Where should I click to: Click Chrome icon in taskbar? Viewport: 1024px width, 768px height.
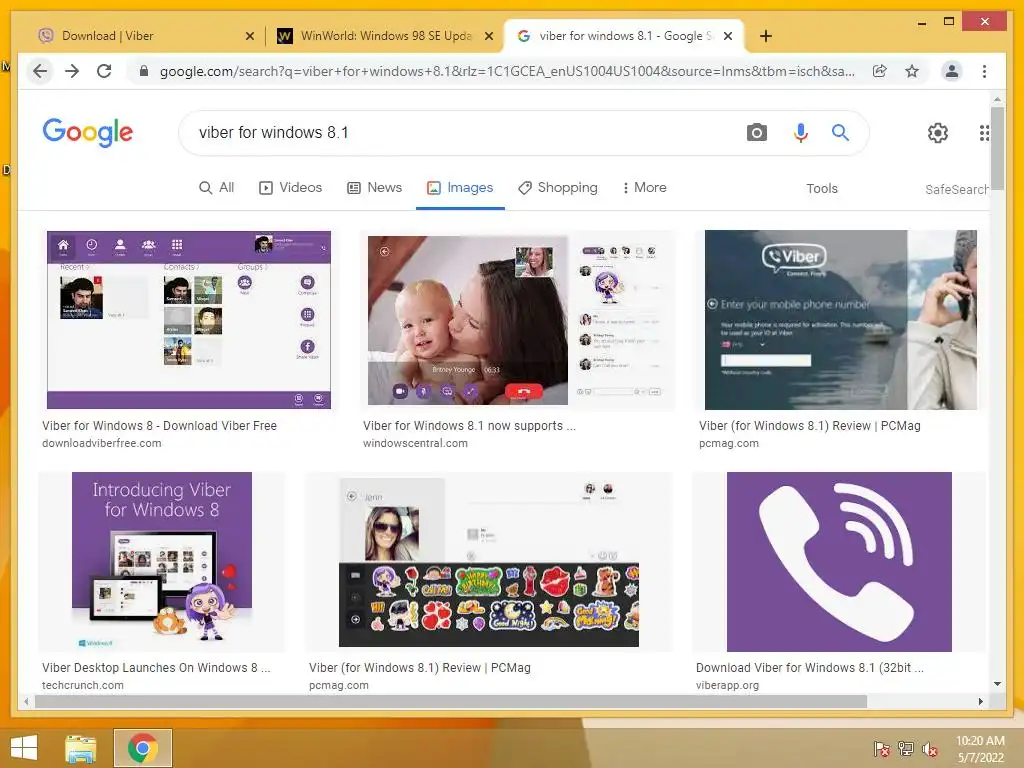pos(143,748)
